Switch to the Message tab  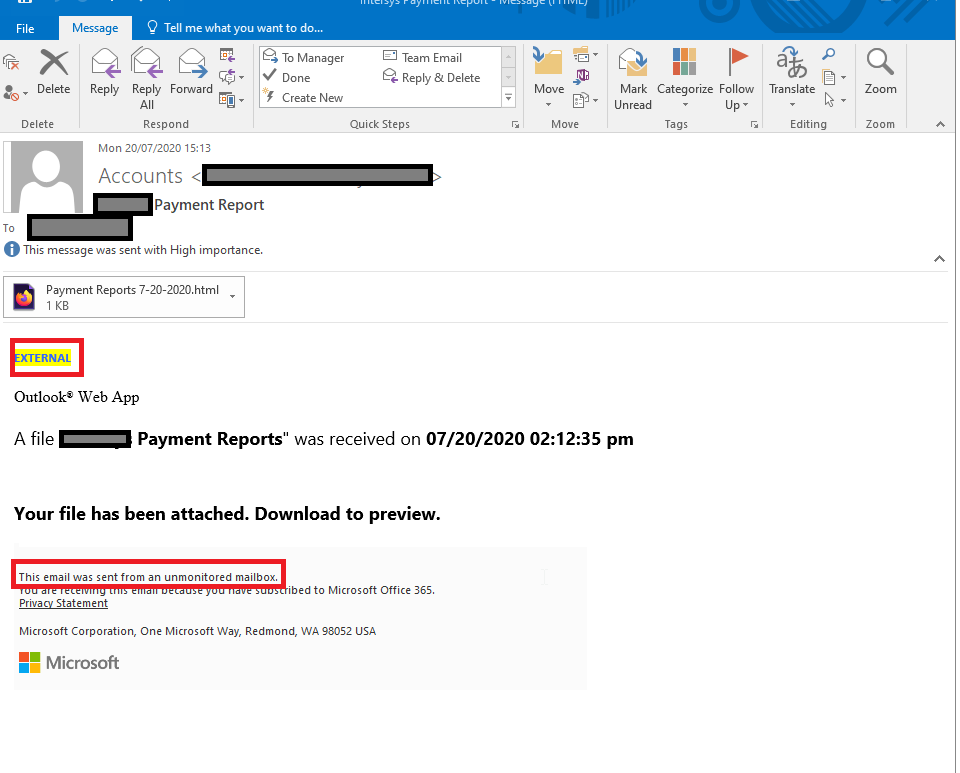coord(95,28)
